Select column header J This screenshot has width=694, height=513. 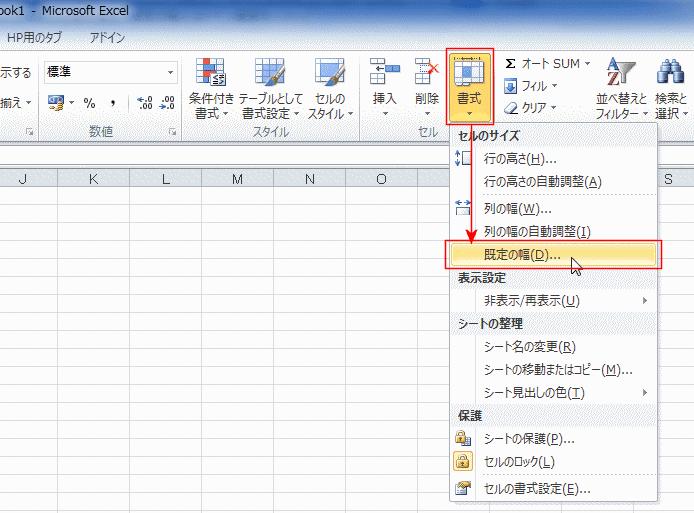pyautogui.click(x=28, y=179)
